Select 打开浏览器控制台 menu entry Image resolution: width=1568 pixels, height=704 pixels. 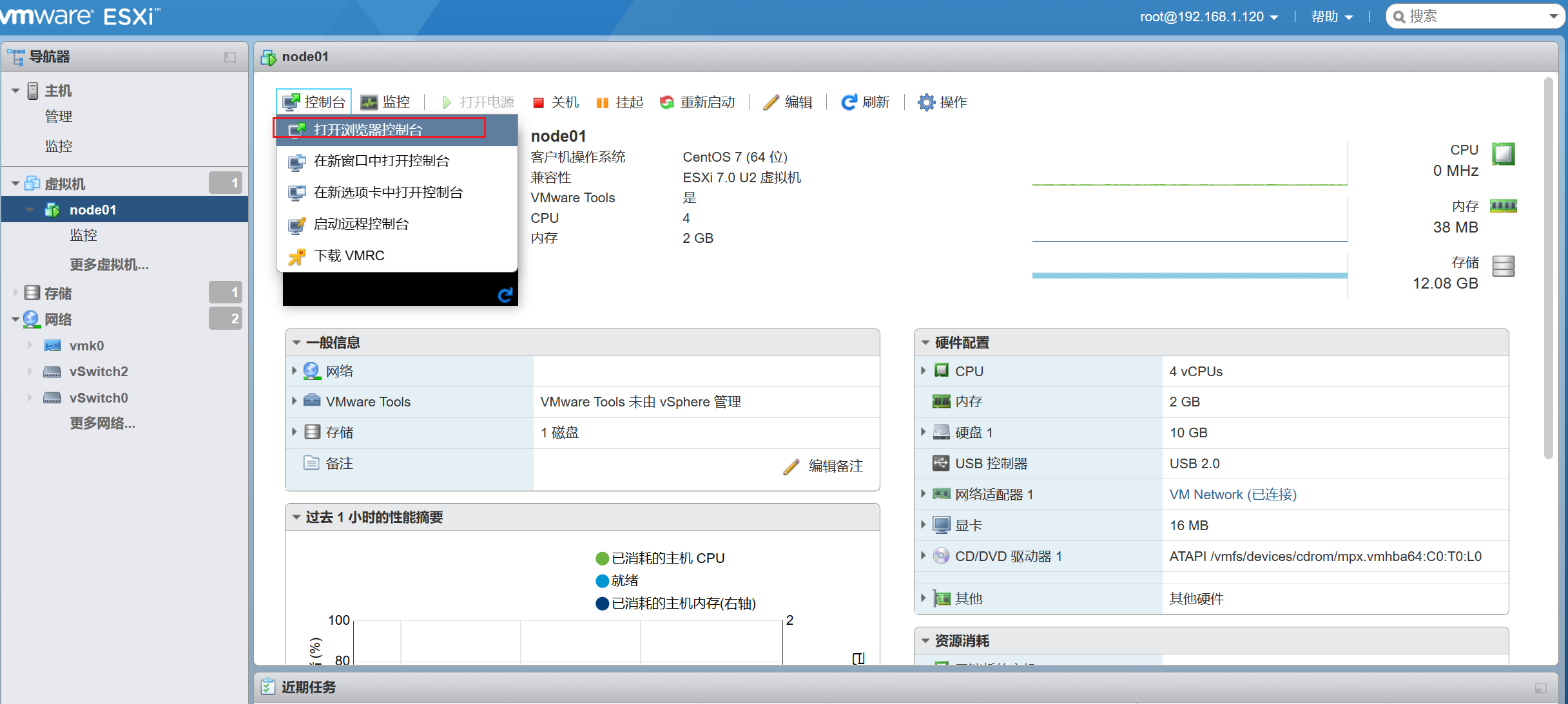(397, 129)
